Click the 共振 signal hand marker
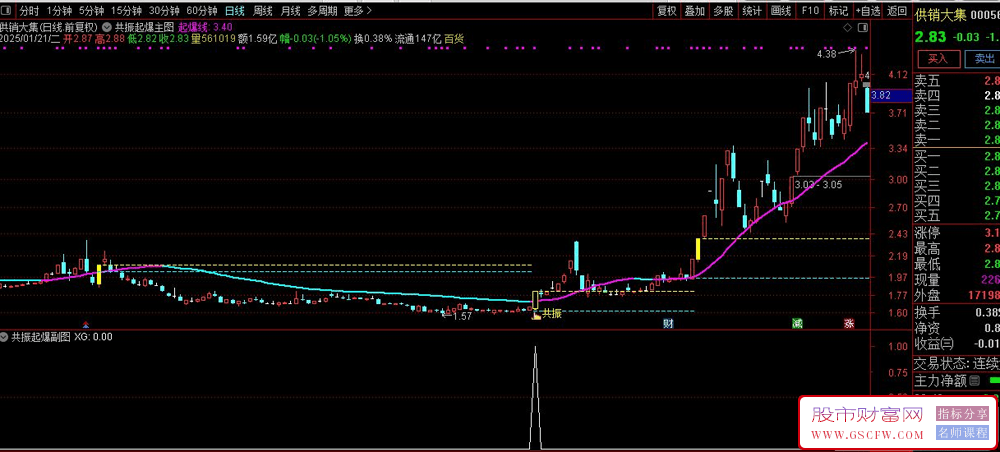Image resolution: width=1000 pixels, height=452 pixels. pos(536,314)
